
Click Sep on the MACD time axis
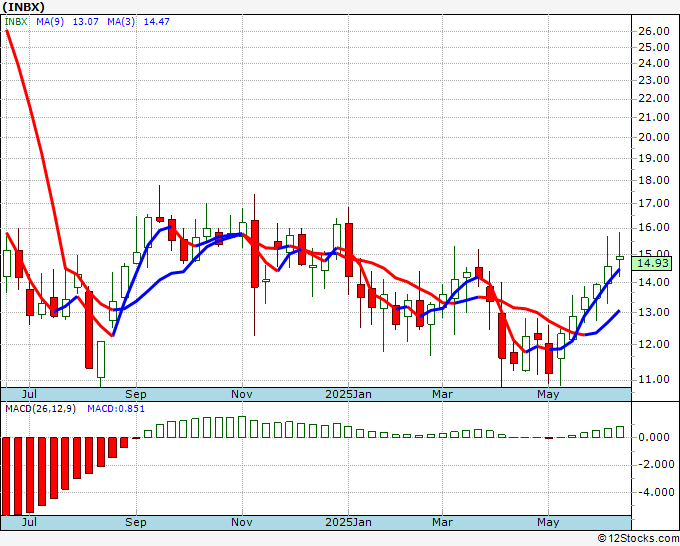[x=136, y=522]
